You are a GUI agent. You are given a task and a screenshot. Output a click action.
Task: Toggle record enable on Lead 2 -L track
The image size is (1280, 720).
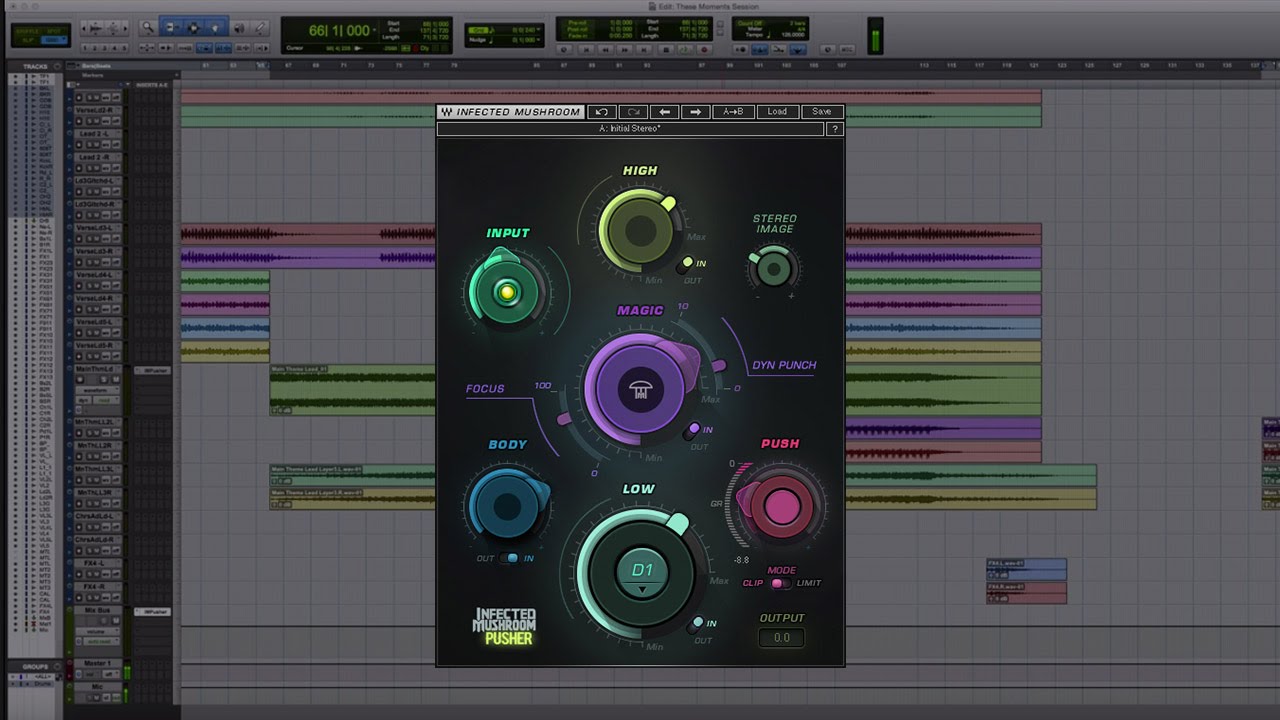[x=79, y=144]
